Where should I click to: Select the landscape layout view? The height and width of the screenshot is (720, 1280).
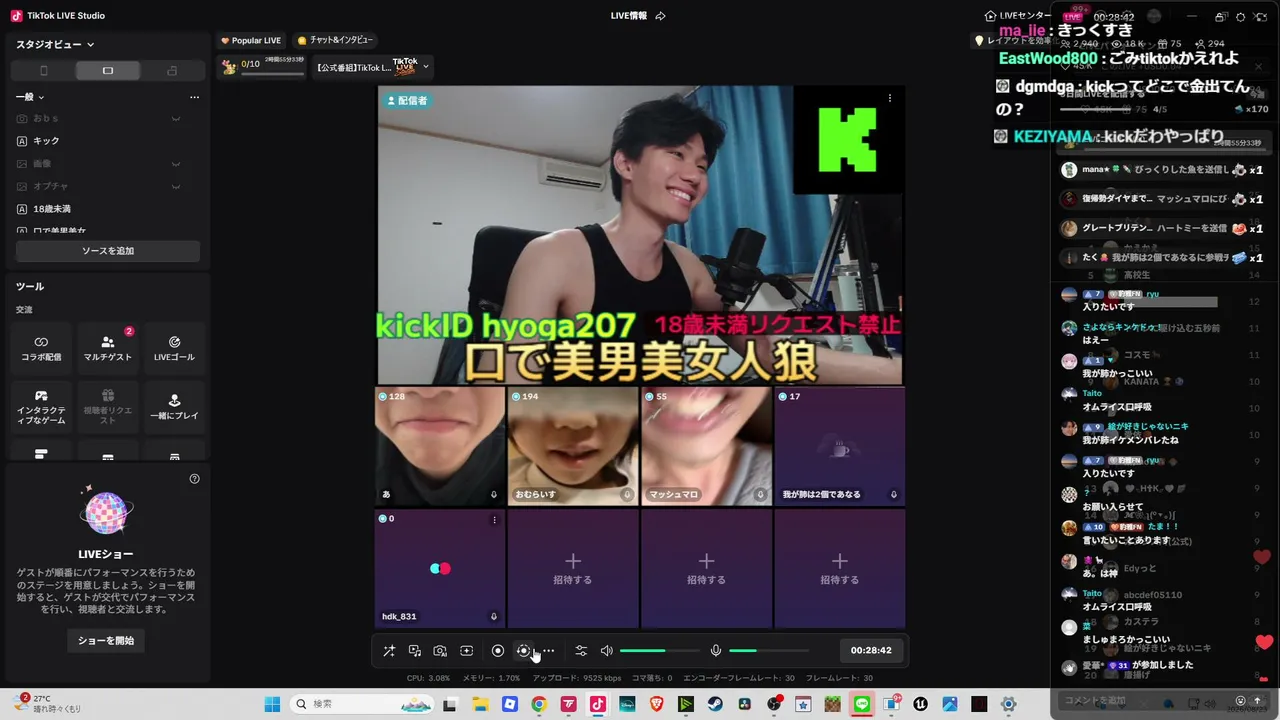[108, 71]
